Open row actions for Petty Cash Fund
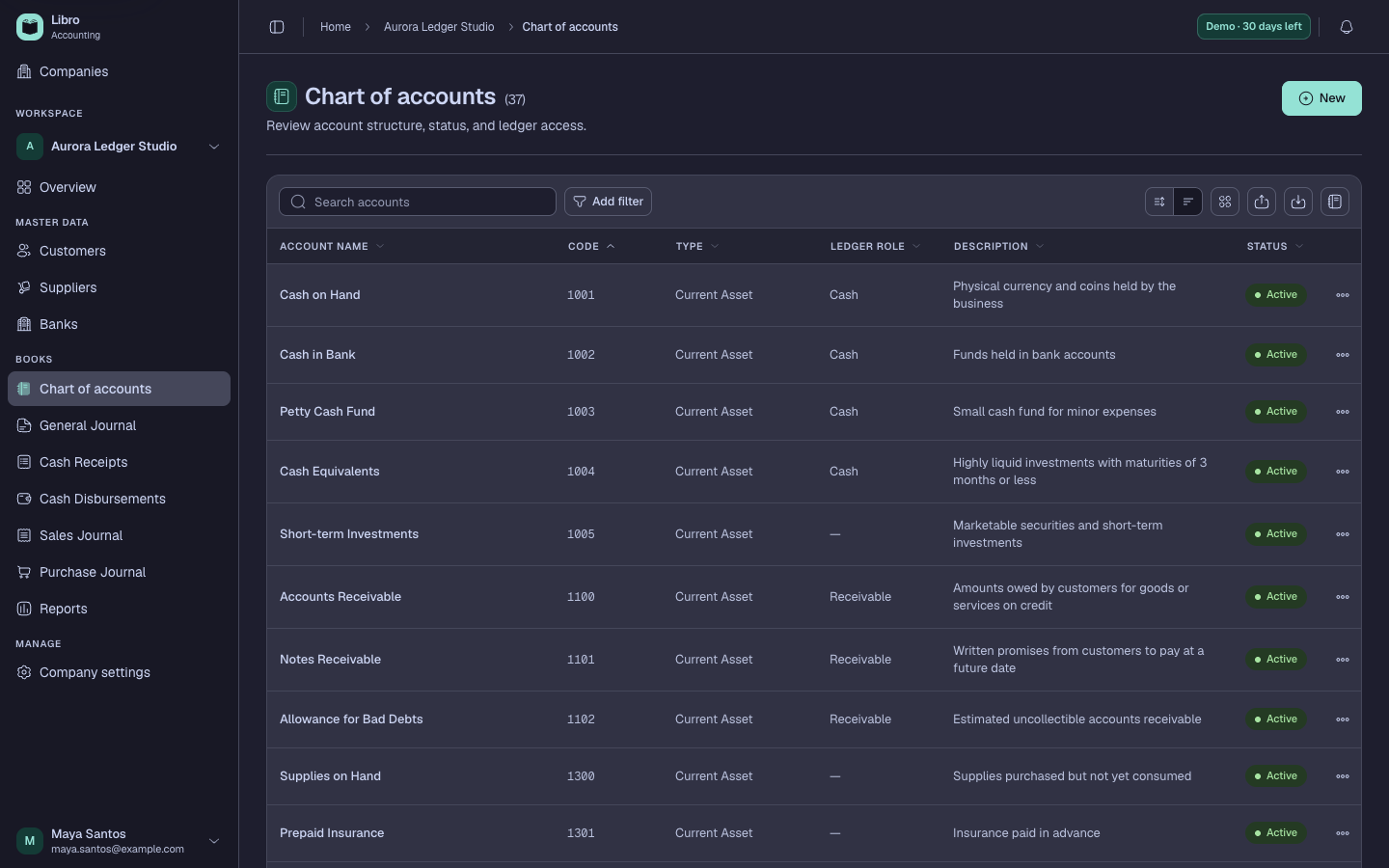Viewport: 1389px width, 868px height. [1343, 412]
